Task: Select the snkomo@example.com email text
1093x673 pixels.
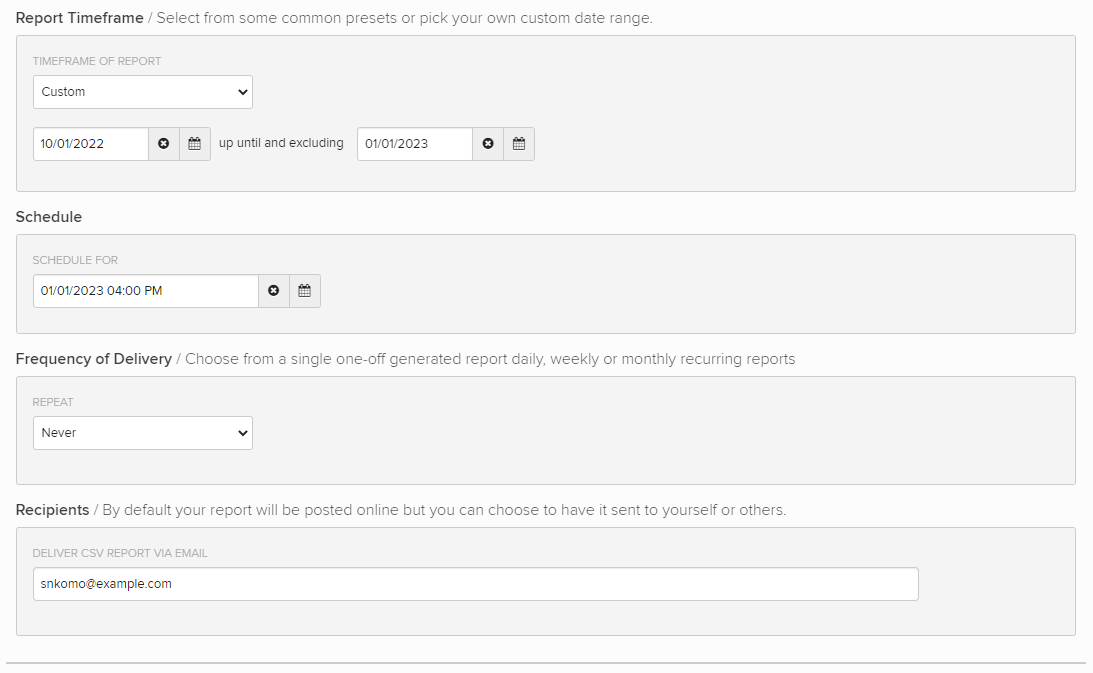Action: [105, 584]
